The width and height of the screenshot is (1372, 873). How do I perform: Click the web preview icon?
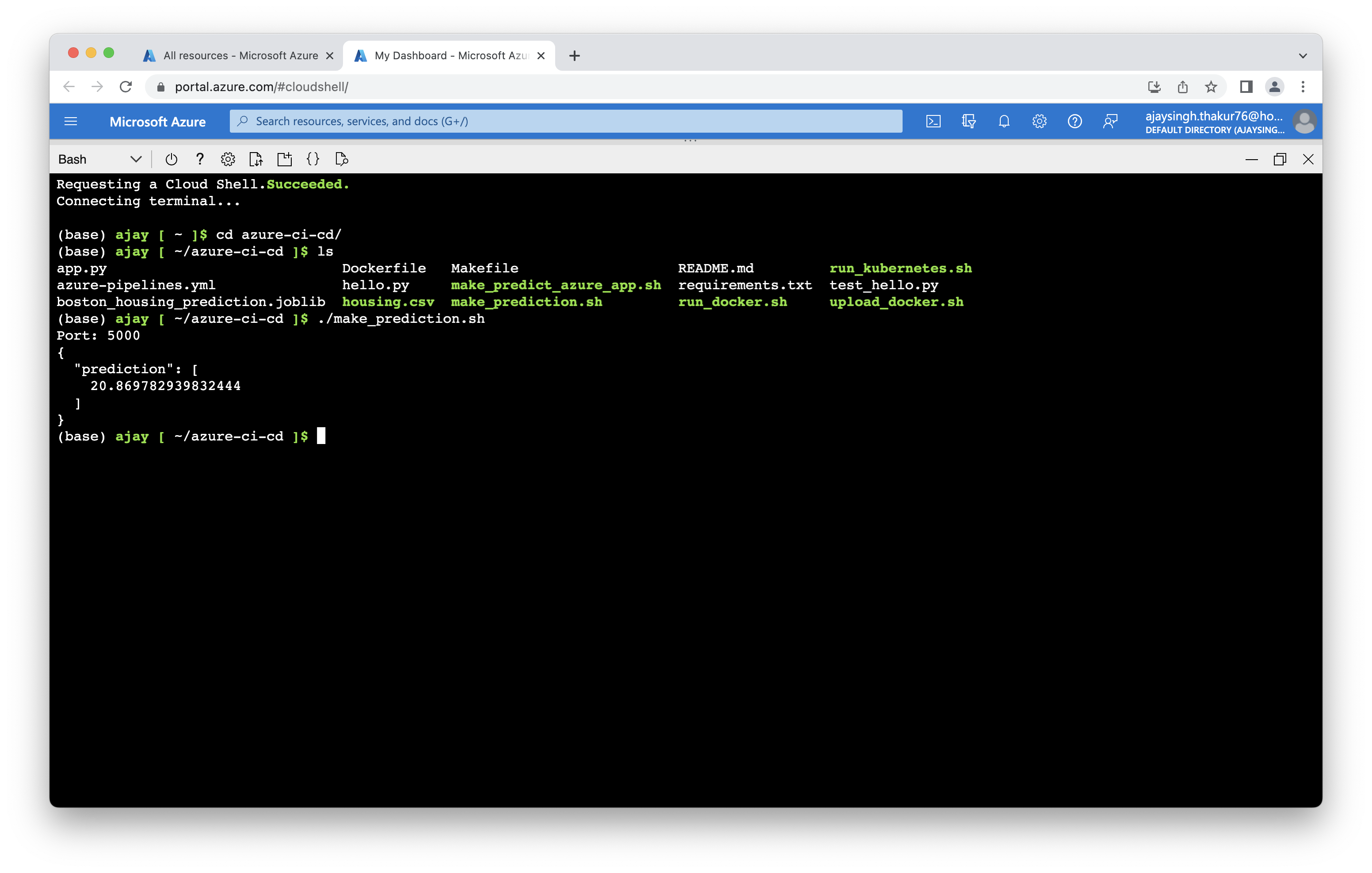pos(341,160)
